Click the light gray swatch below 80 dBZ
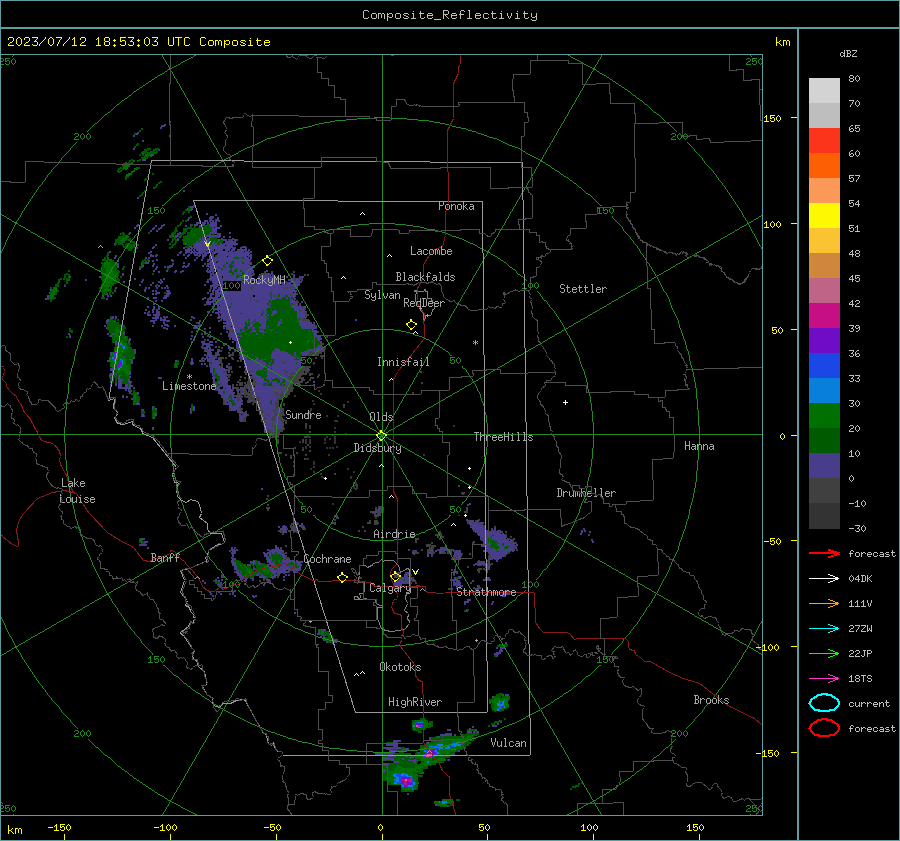The image size is (900, 841). (824, 90)
